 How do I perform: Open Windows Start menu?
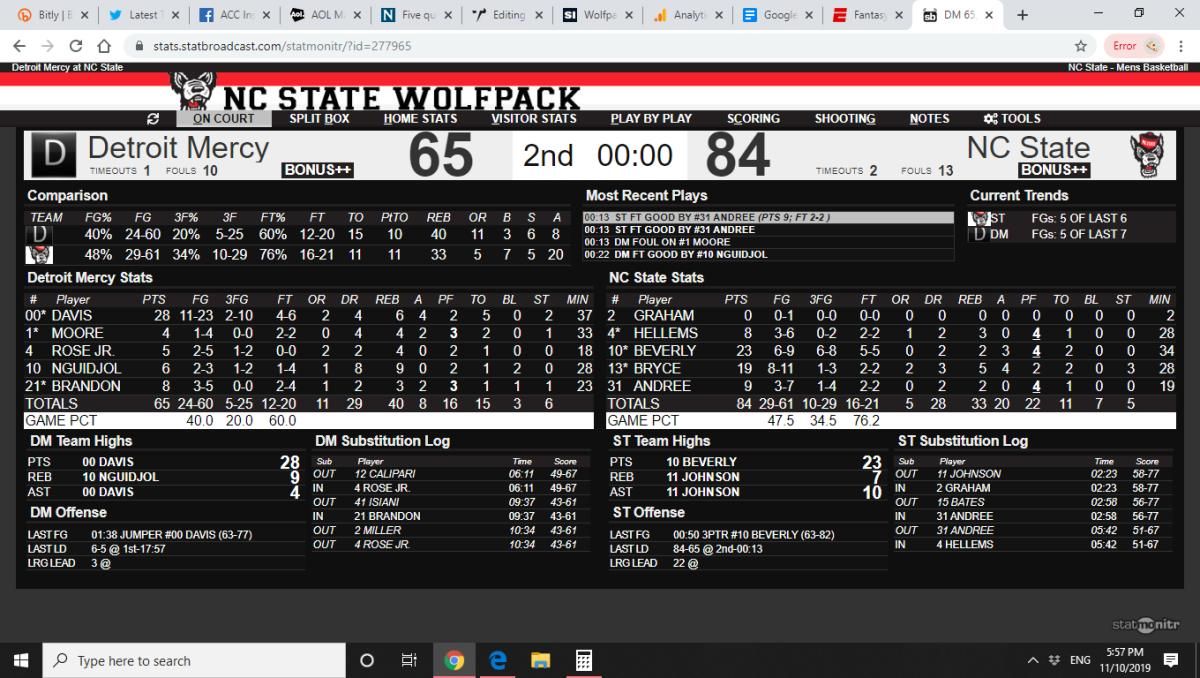click(21, 660)
